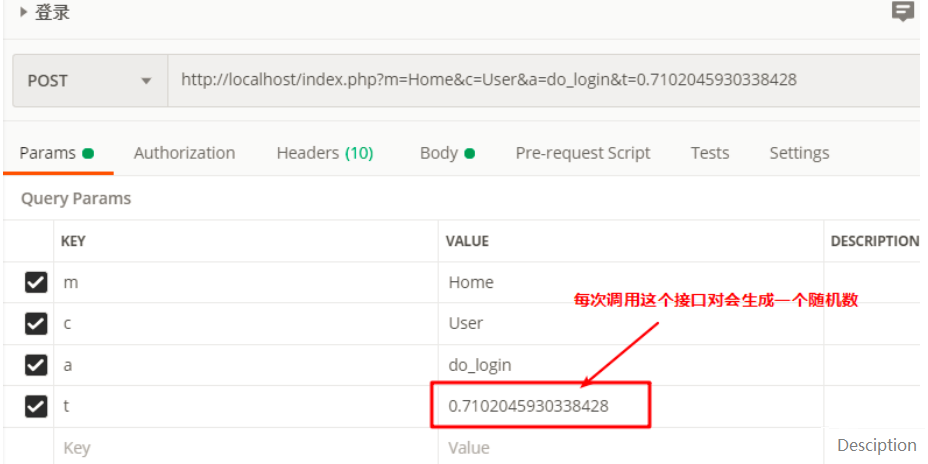Open the Pre-request Script tab
Viewport: 928px width, 464px height.
pos(582,153)
